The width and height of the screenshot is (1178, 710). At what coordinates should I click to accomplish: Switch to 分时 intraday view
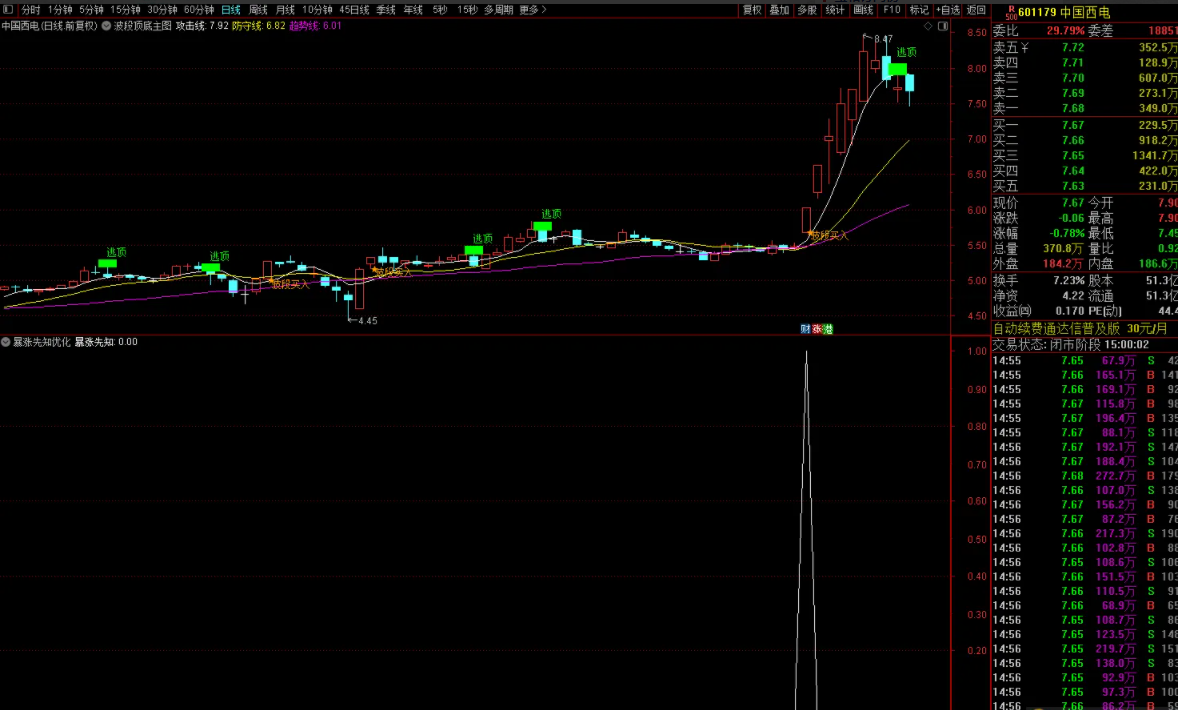coord(30,10)
